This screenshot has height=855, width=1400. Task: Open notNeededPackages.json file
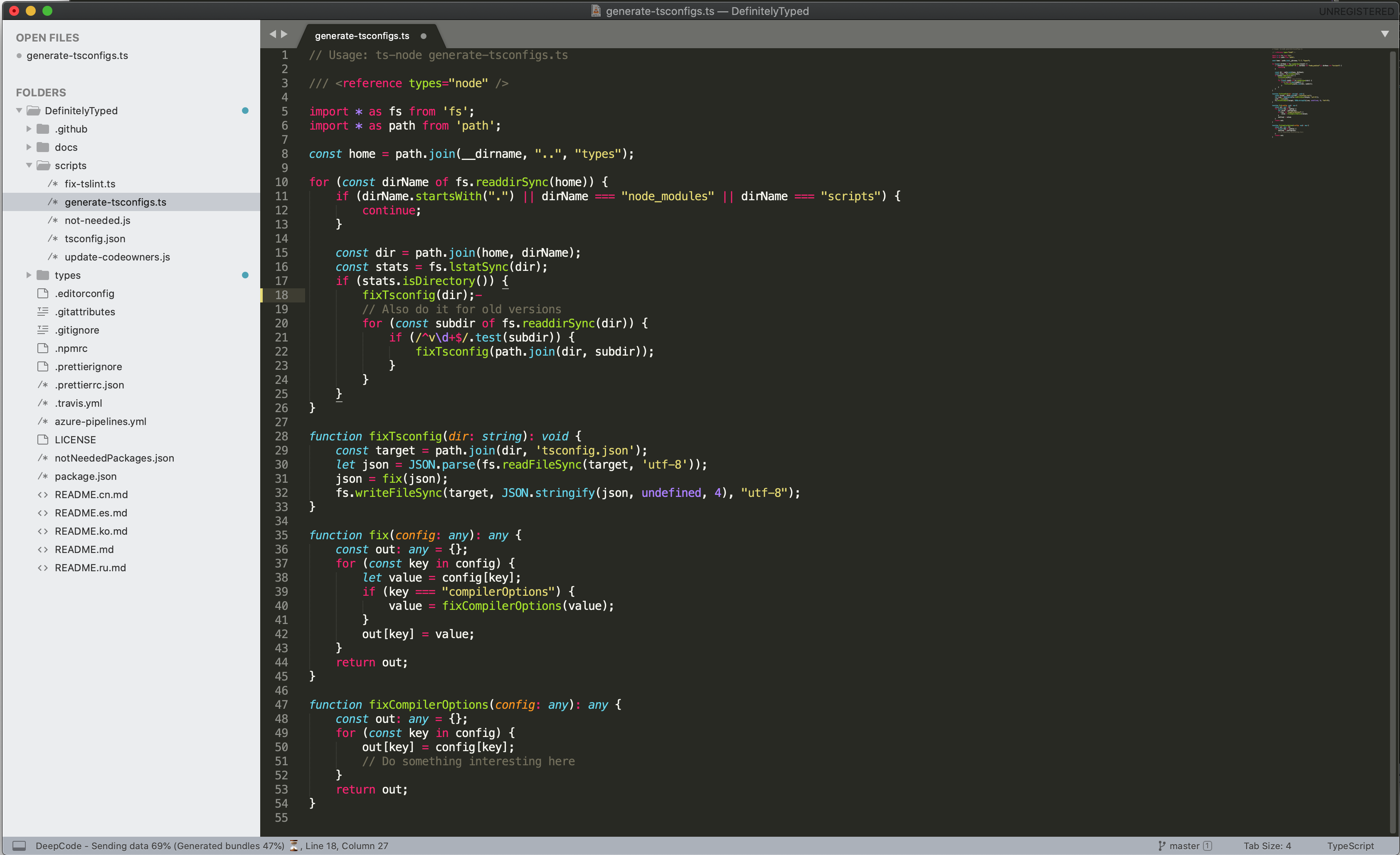pos(114,458)
